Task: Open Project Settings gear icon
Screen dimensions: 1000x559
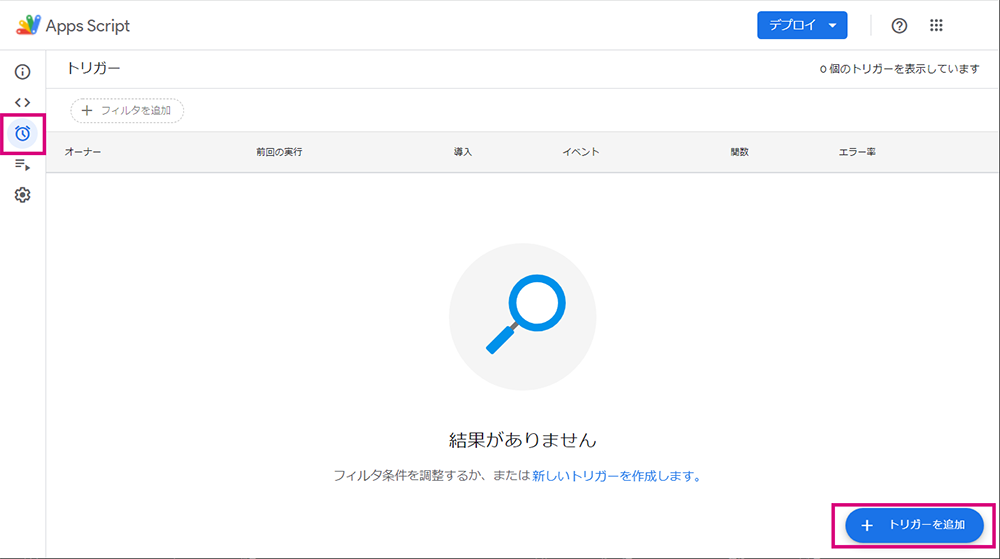Action: [x=22, y=195]
